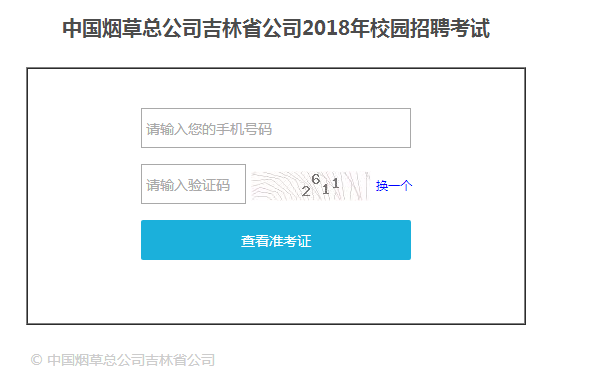
Task: Select the 请输入您的手机号码 placeholder text
Action: [x=209, y=129]
